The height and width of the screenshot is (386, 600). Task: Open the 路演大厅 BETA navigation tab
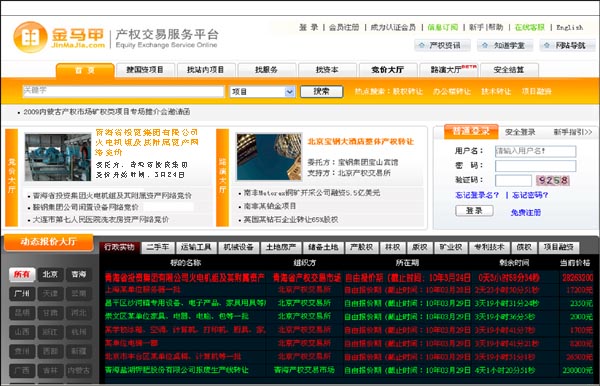pyautogui.click(x=448, y=70)
